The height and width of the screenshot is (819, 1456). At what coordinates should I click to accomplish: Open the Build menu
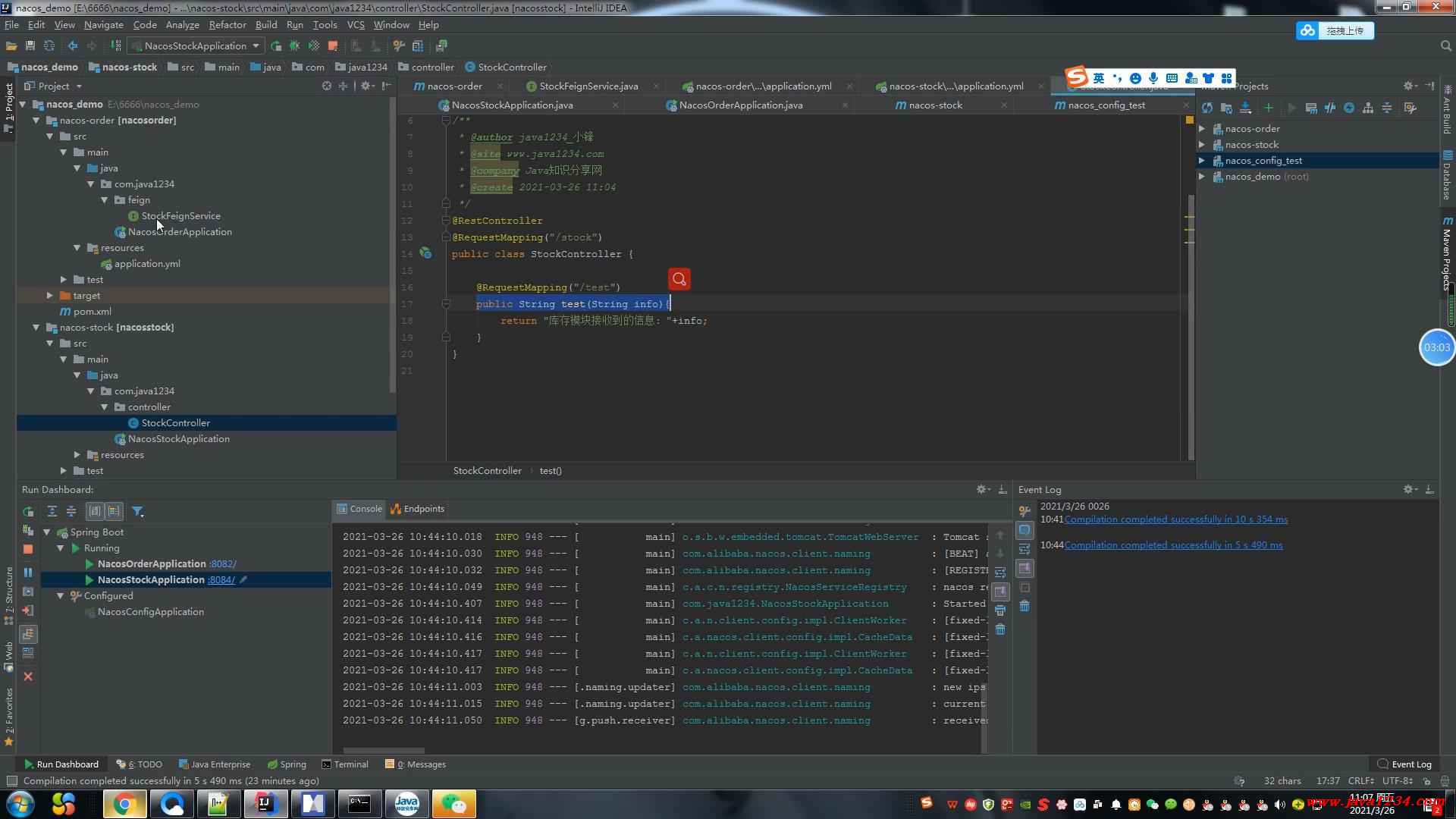266,25
